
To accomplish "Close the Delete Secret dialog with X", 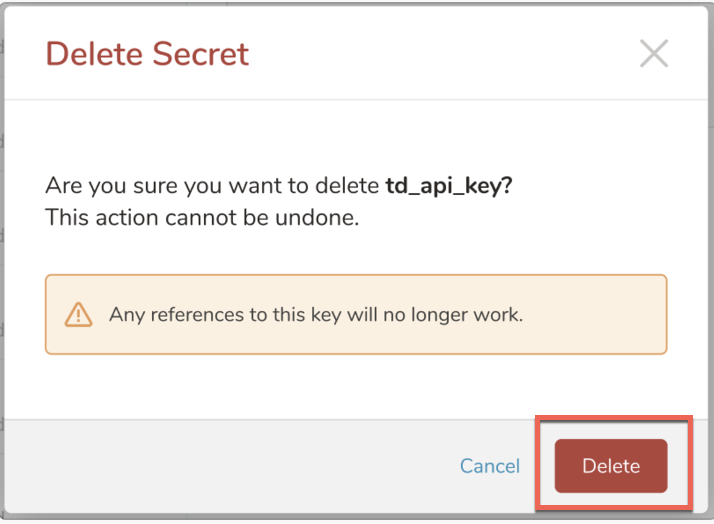I will pyautogui.click(x=653, y=53).
